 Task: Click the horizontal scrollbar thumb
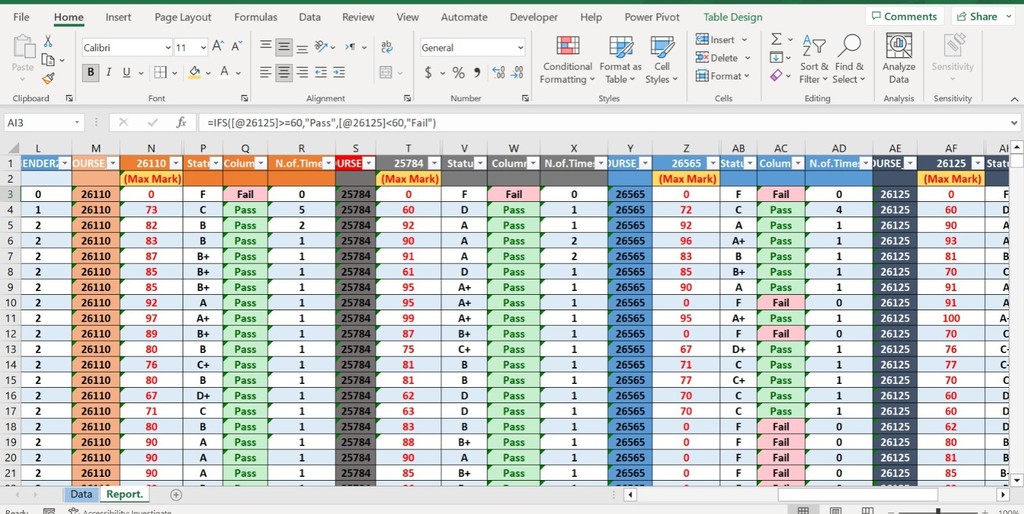tap(857, 495)
